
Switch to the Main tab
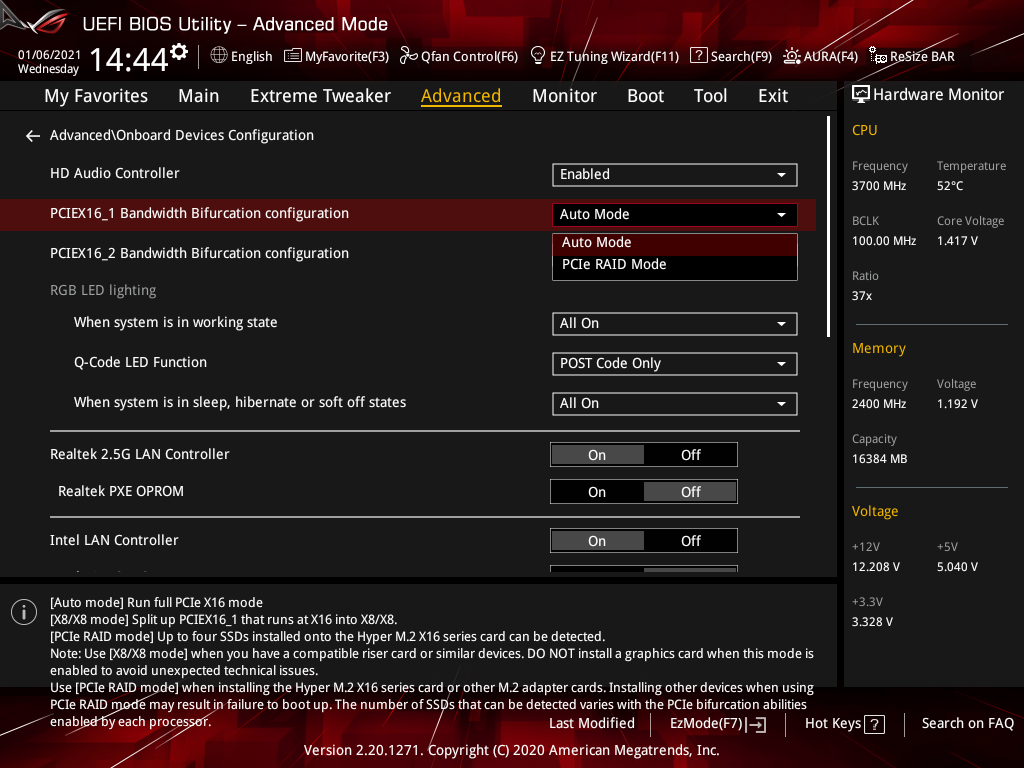(x=199, y=96)
